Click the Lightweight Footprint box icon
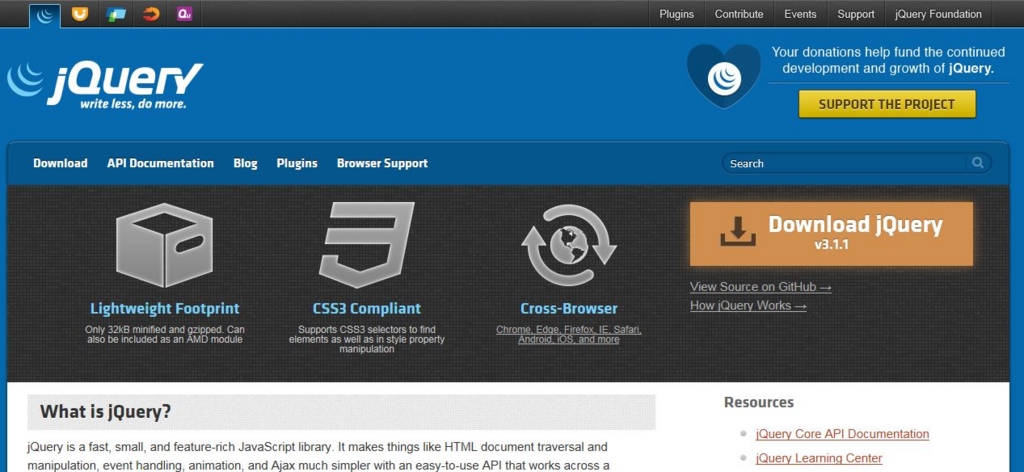Screen dimensions: 1024x472 (164, 245)
